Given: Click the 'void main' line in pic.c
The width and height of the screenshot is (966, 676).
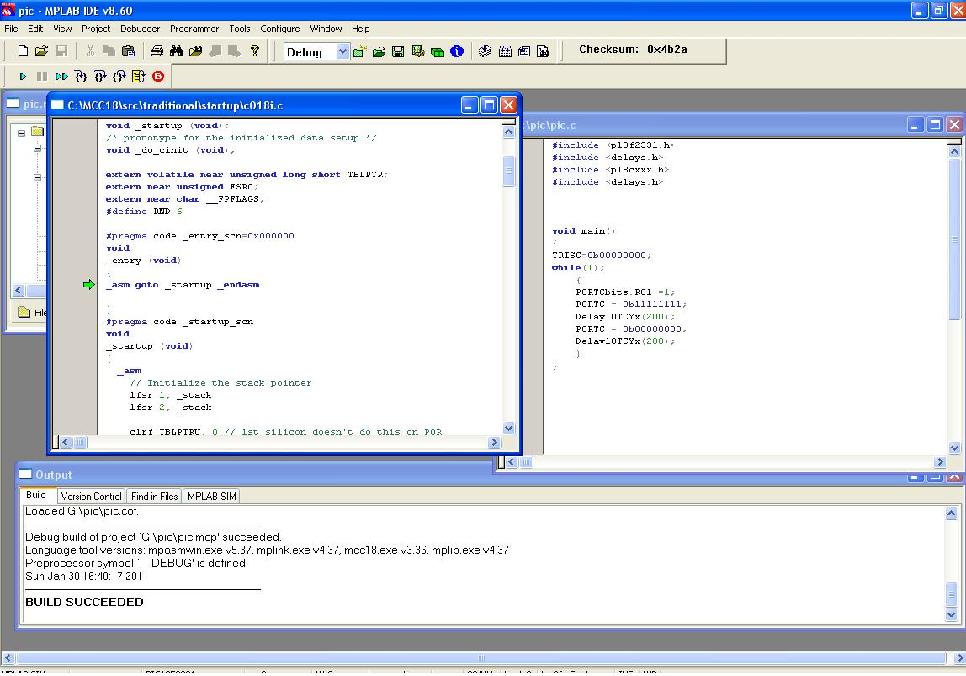Looking at the screenshot, I should [583, 231].
